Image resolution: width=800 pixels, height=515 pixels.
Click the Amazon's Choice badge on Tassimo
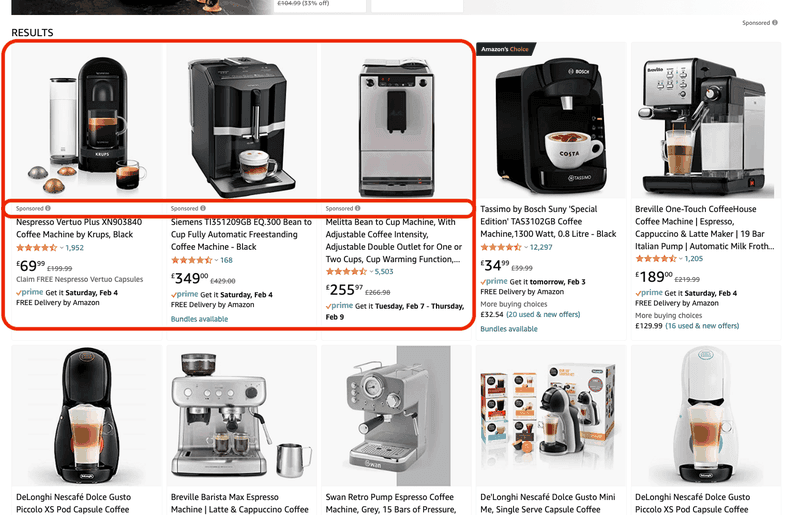pyautogui.click(x=505, y=49)
